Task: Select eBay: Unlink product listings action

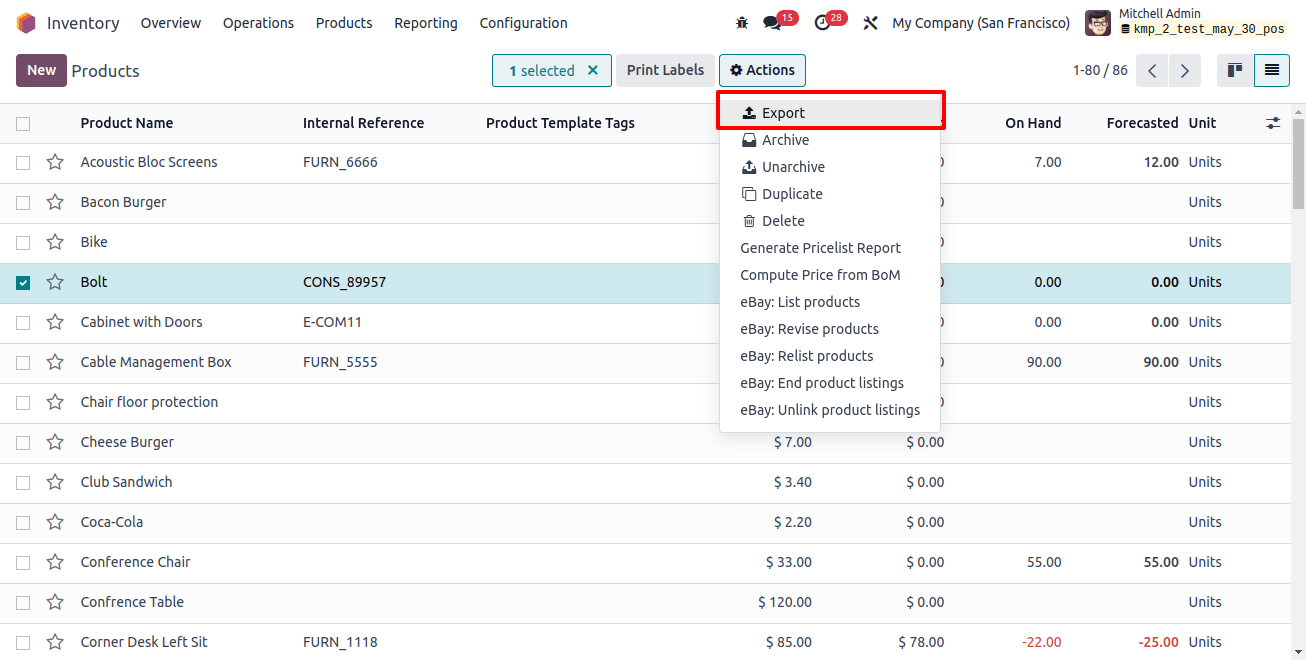Action: tap(830, 410)
